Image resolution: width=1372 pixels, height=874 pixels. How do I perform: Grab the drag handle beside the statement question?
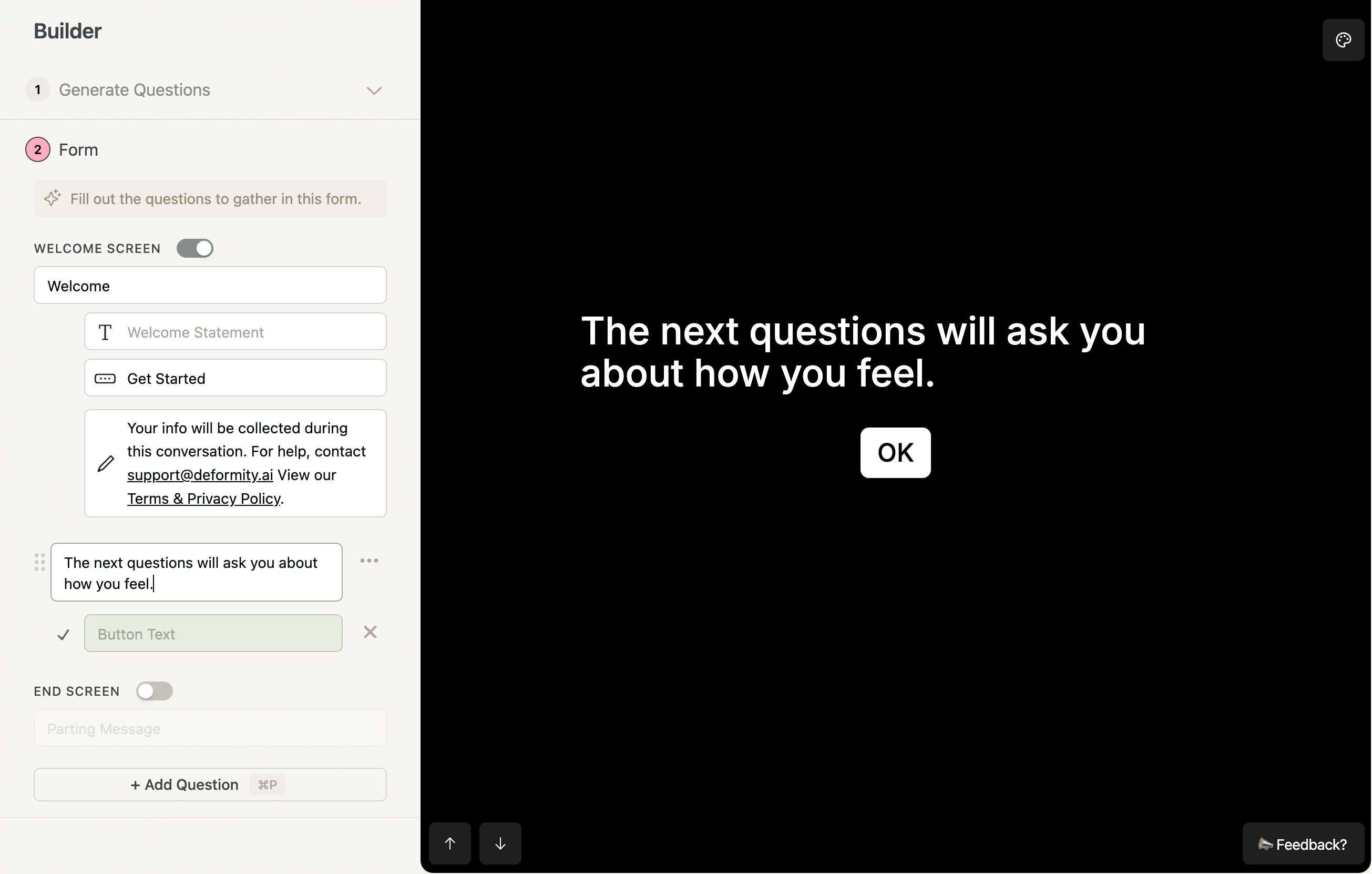(39, 562)
